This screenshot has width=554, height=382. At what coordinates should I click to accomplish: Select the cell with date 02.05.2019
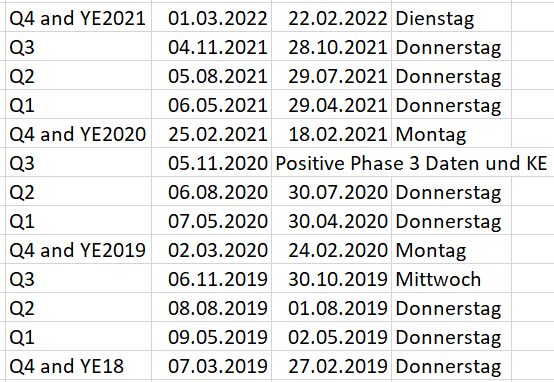coord(331,336)
